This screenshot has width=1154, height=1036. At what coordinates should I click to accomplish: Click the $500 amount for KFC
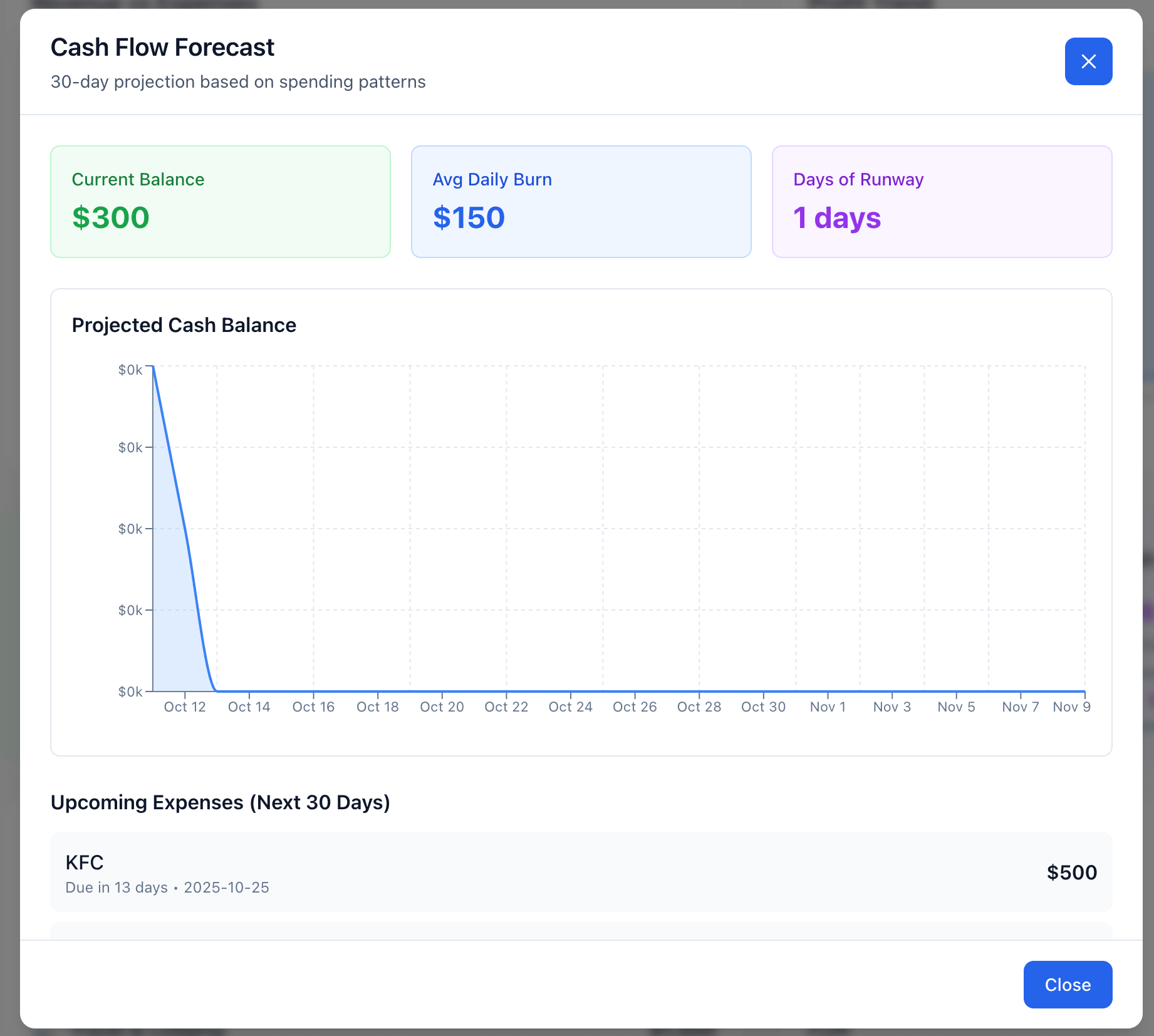tap(1071, 873)
